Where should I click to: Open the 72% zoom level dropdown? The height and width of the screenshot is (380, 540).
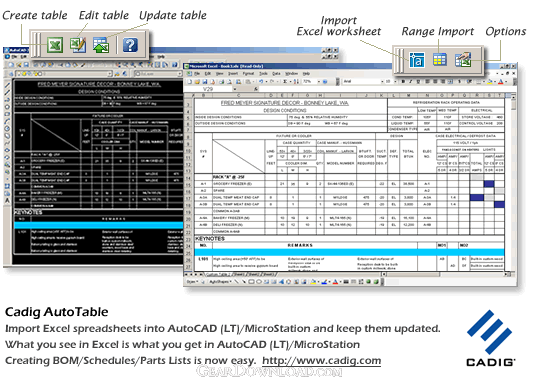coord(319,82)
